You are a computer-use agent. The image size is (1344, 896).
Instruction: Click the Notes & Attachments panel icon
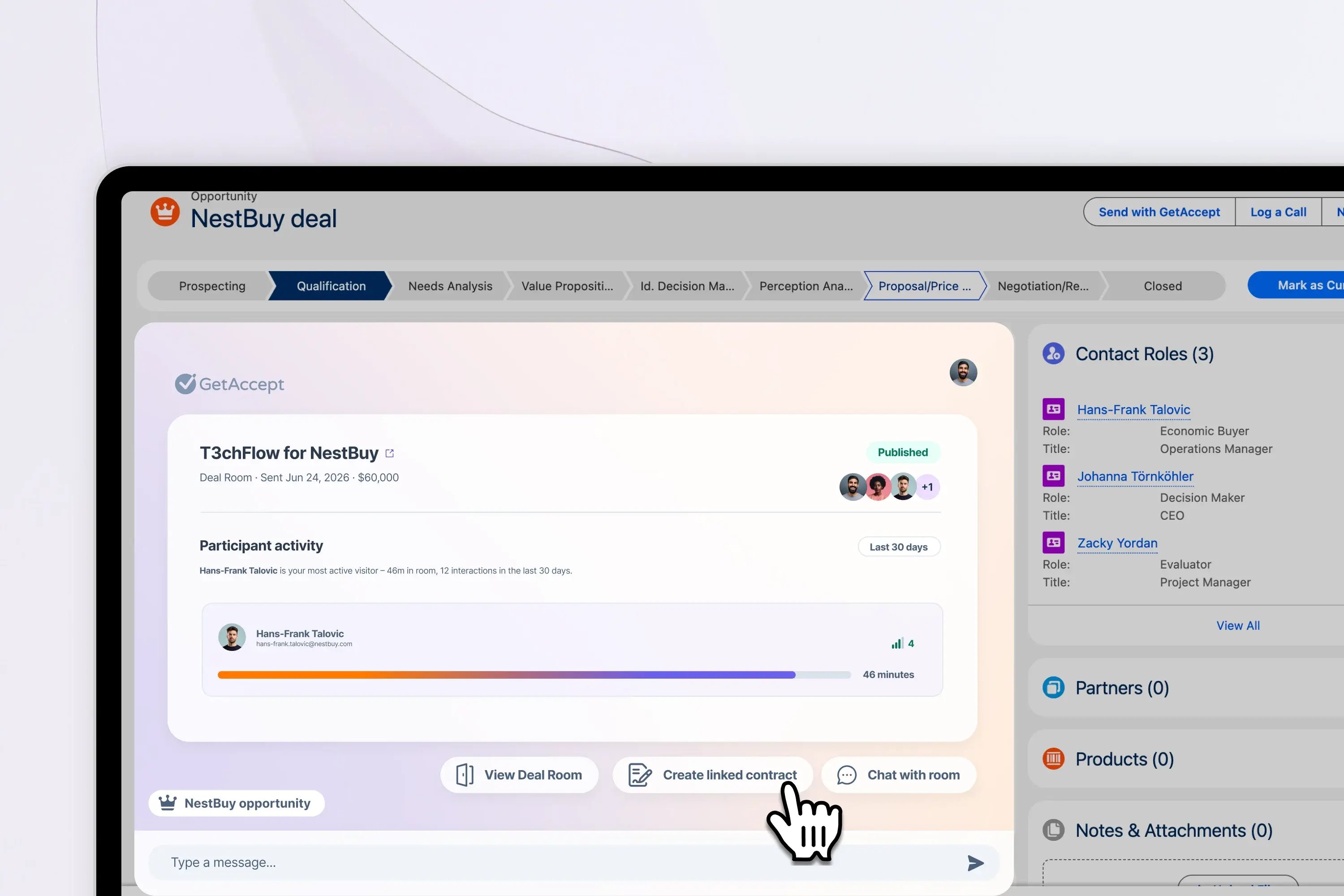coord(1053,830)
